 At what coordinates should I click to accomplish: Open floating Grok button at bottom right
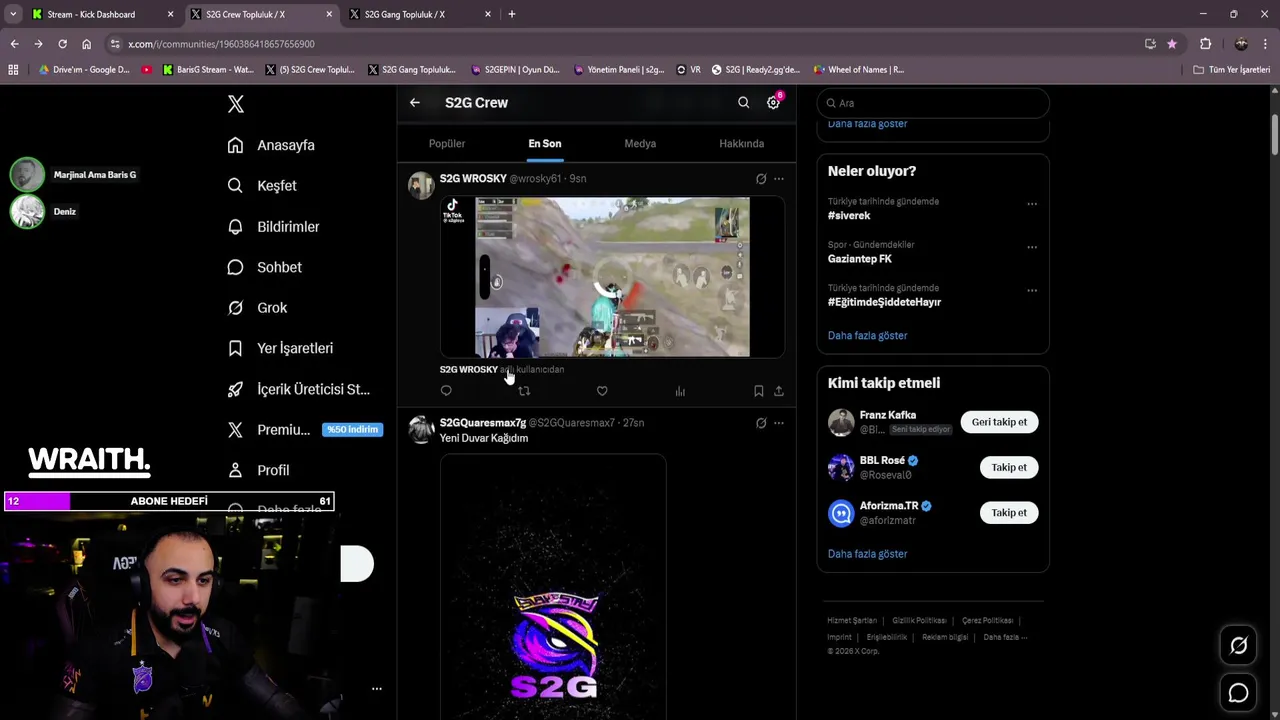(x=1238, y=646)
